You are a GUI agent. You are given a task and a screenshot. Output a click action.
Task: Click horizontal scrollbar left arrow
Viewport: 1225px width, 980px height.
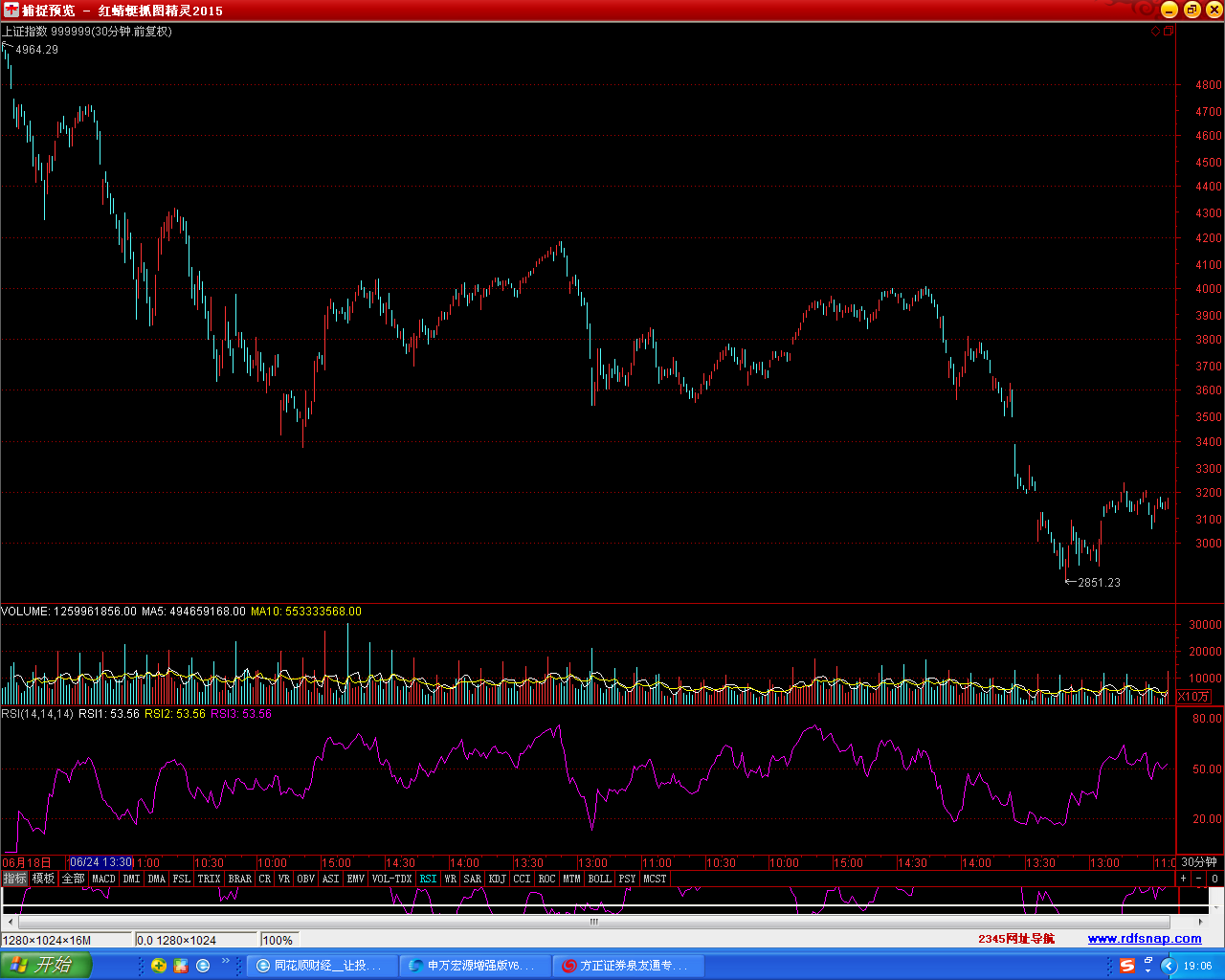(x=10, y=922)
